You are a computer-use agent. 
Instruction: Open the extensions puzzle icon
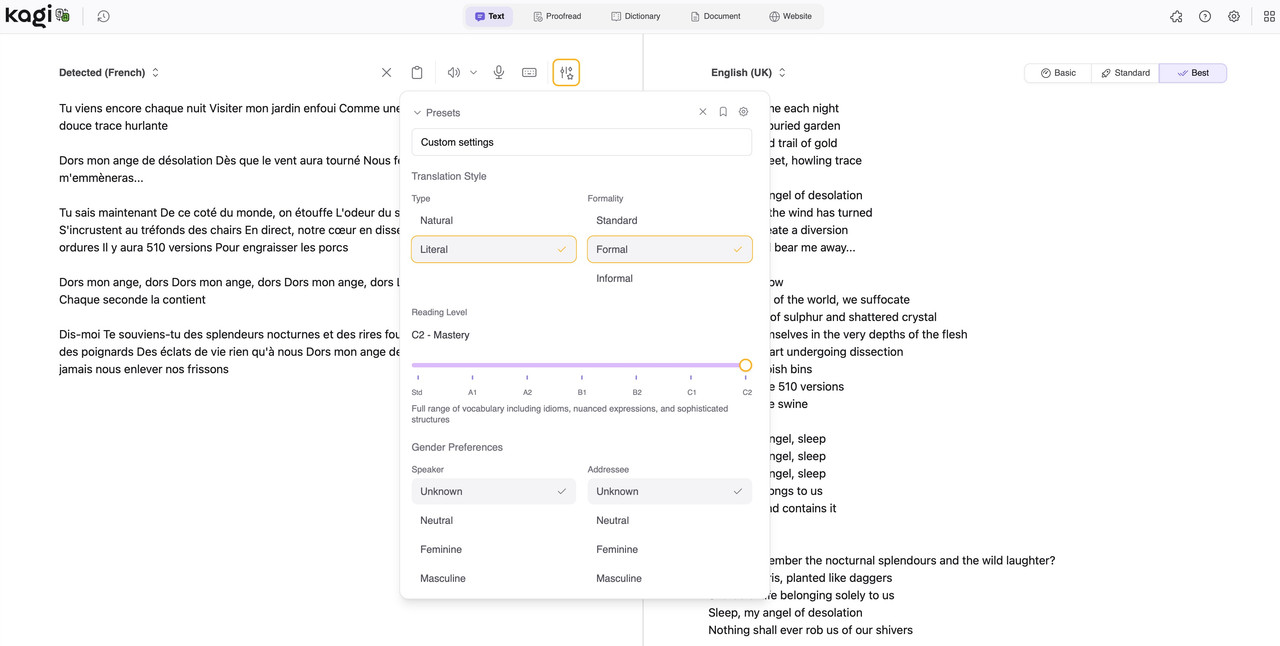[x=1176, y=16]
